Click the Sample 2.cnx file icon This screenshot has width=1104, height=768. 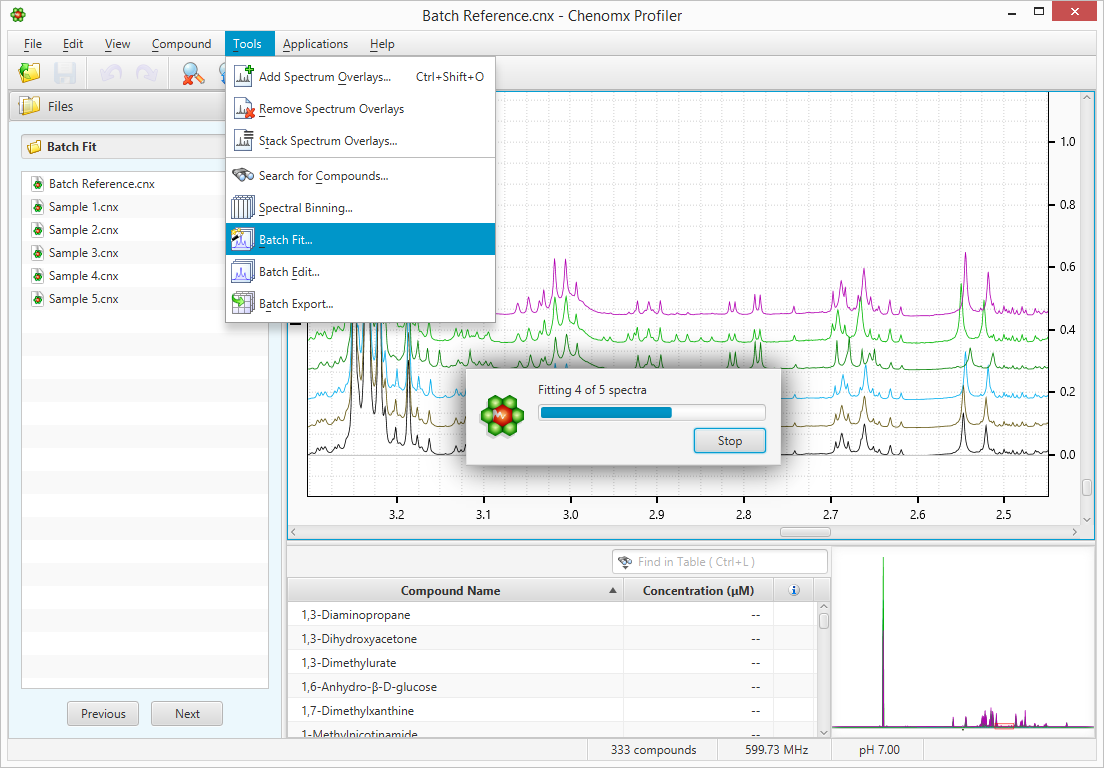37,230
